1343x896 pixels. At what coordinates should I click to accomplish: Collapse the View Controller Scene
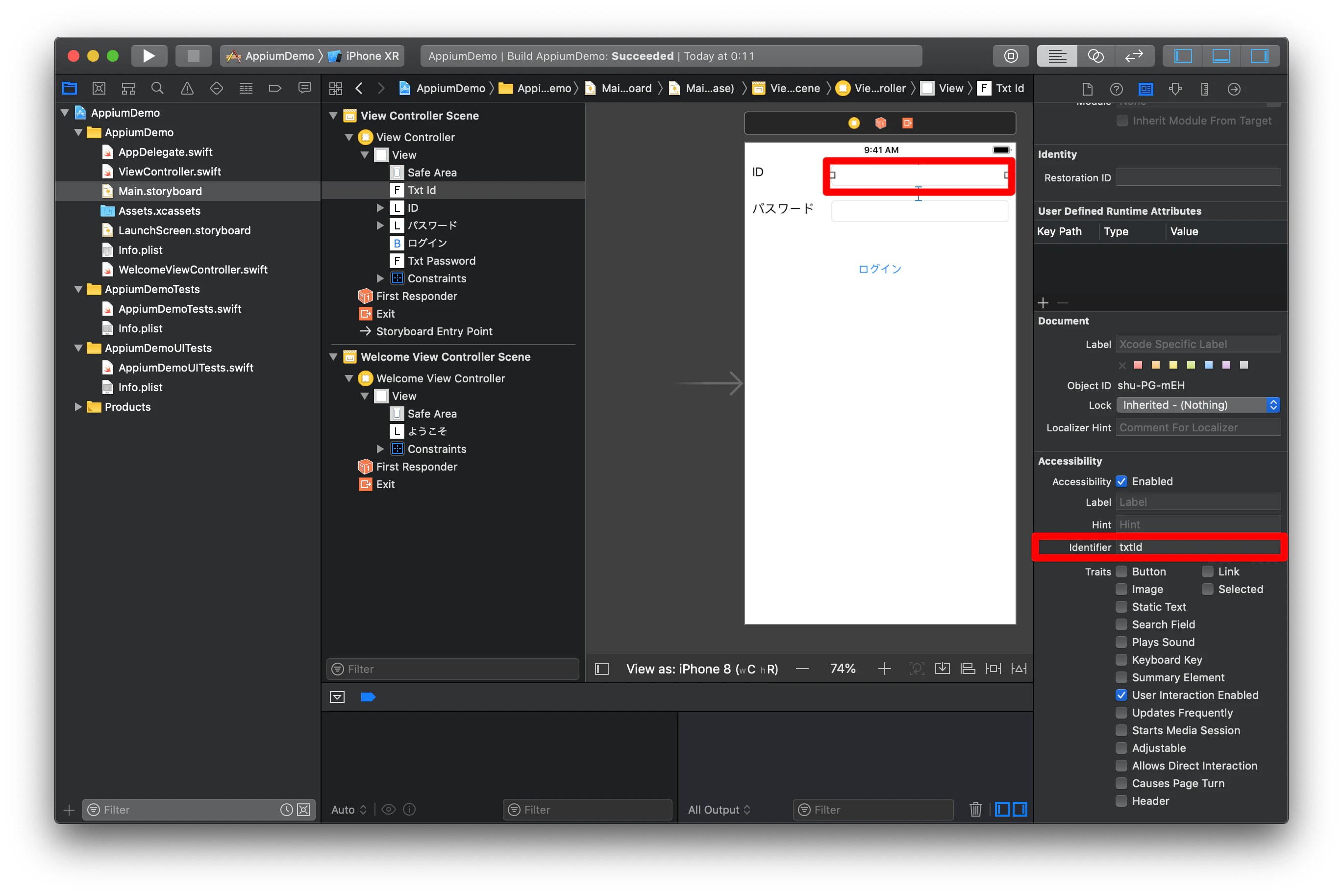pos(334,115)
